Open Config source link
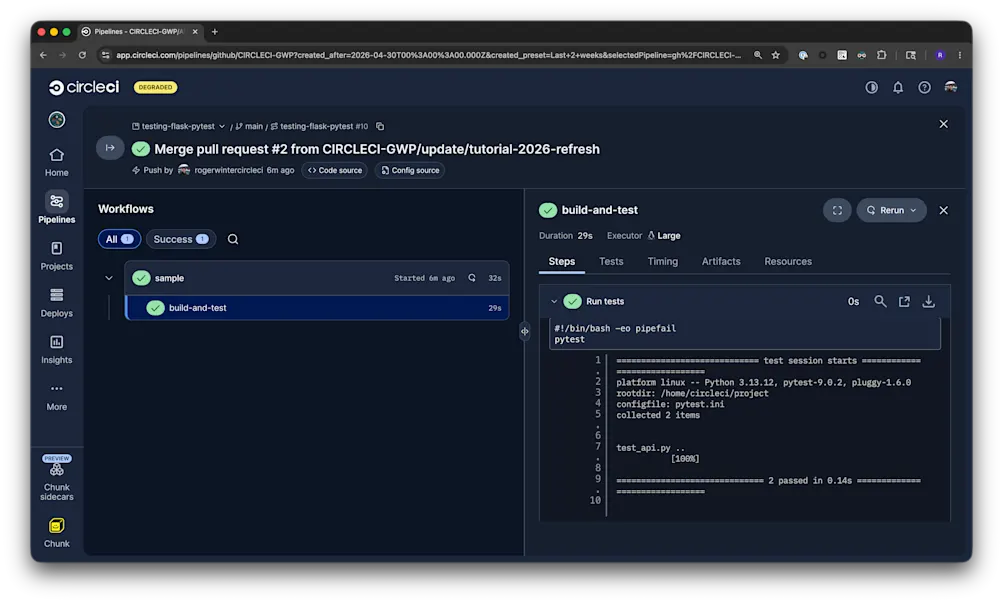The image size is (1003, 603). (x=410, y=170)
